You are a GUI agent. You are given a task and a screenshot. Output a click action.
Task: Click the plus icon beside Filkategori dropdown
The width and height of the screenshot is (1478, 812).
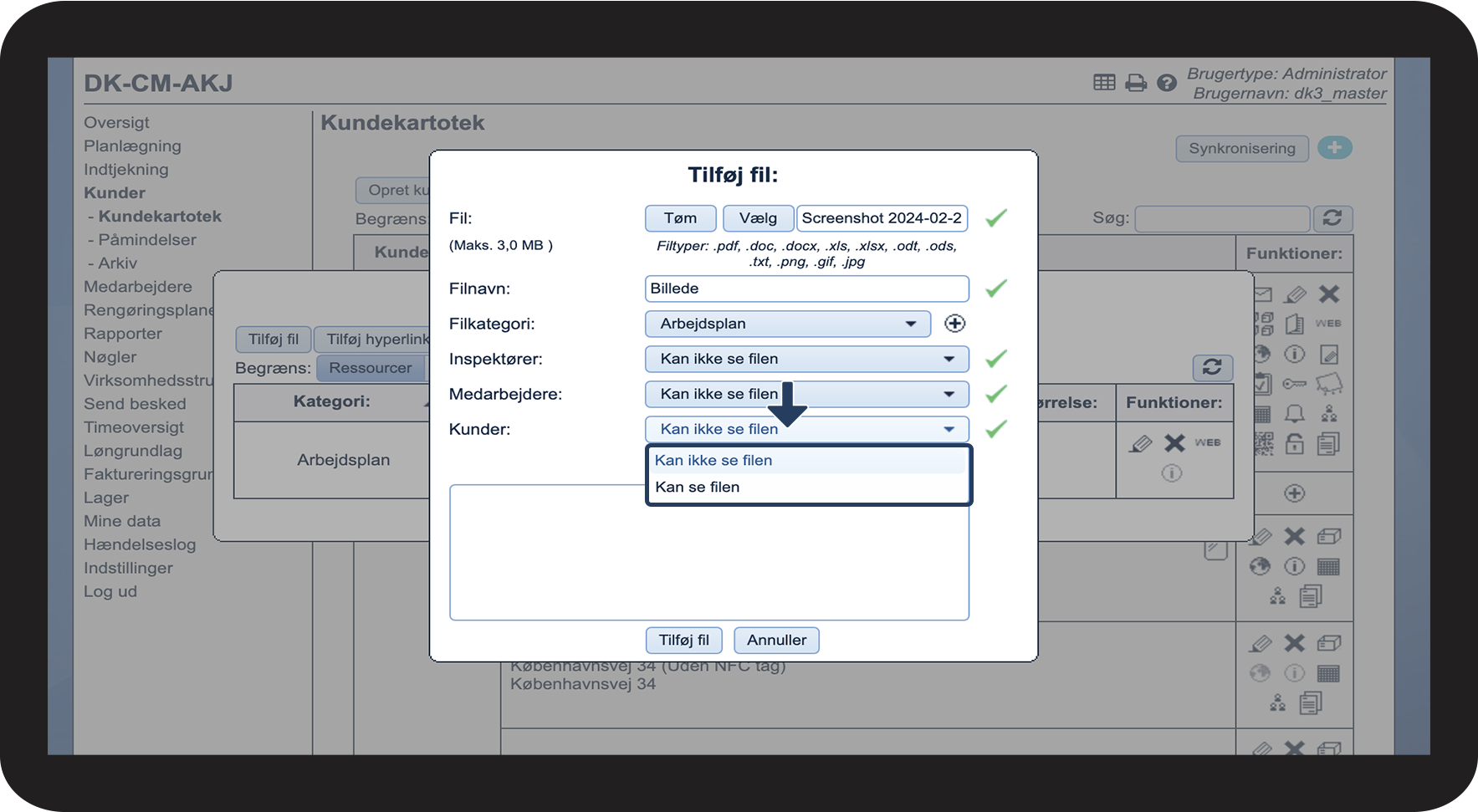[954, 324]
